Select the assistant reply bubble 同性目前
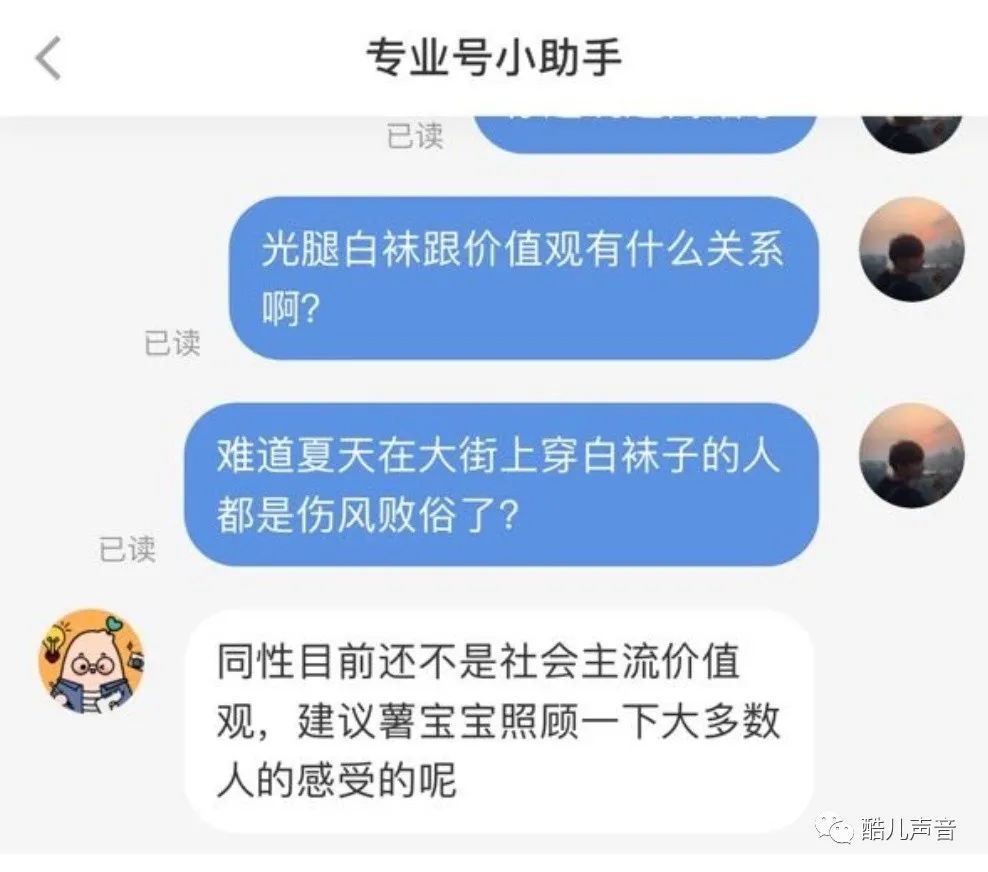Viewport: 988px width, 872px height. click(499, 721)
